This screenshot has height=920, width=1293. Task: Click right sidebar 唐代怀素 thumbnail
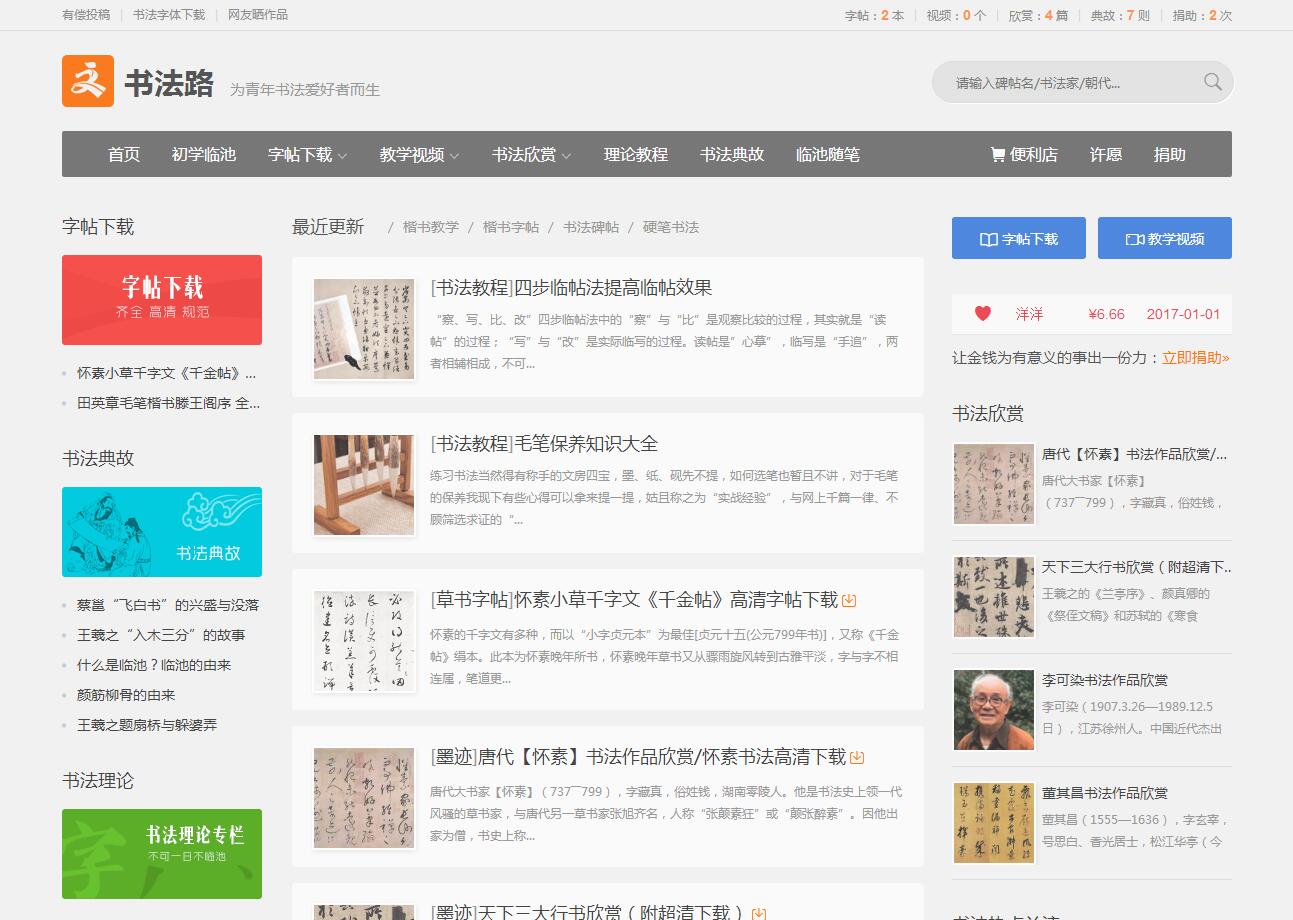pos(994,484)
